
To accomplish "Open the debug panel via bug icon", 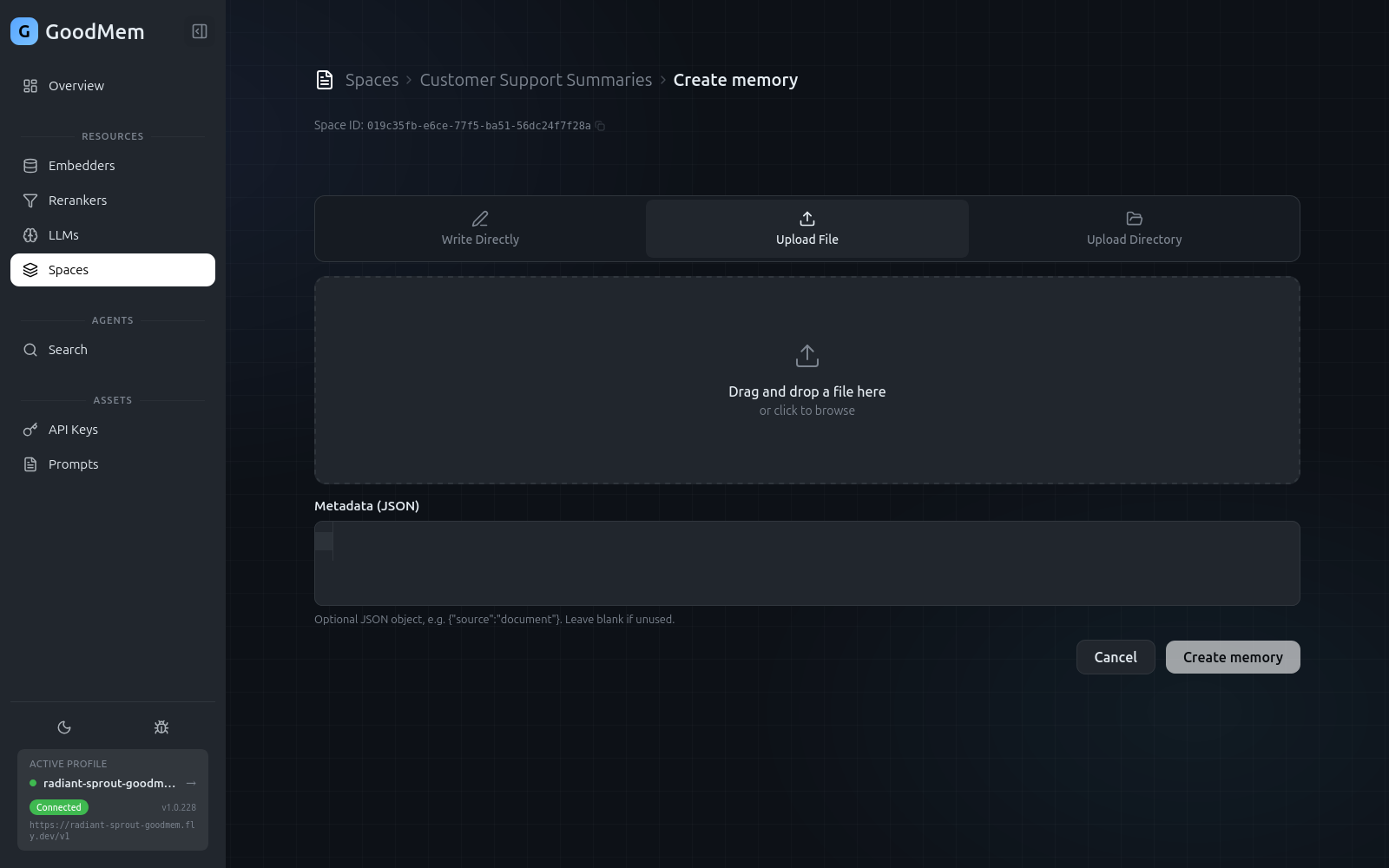I will point(161,727).
